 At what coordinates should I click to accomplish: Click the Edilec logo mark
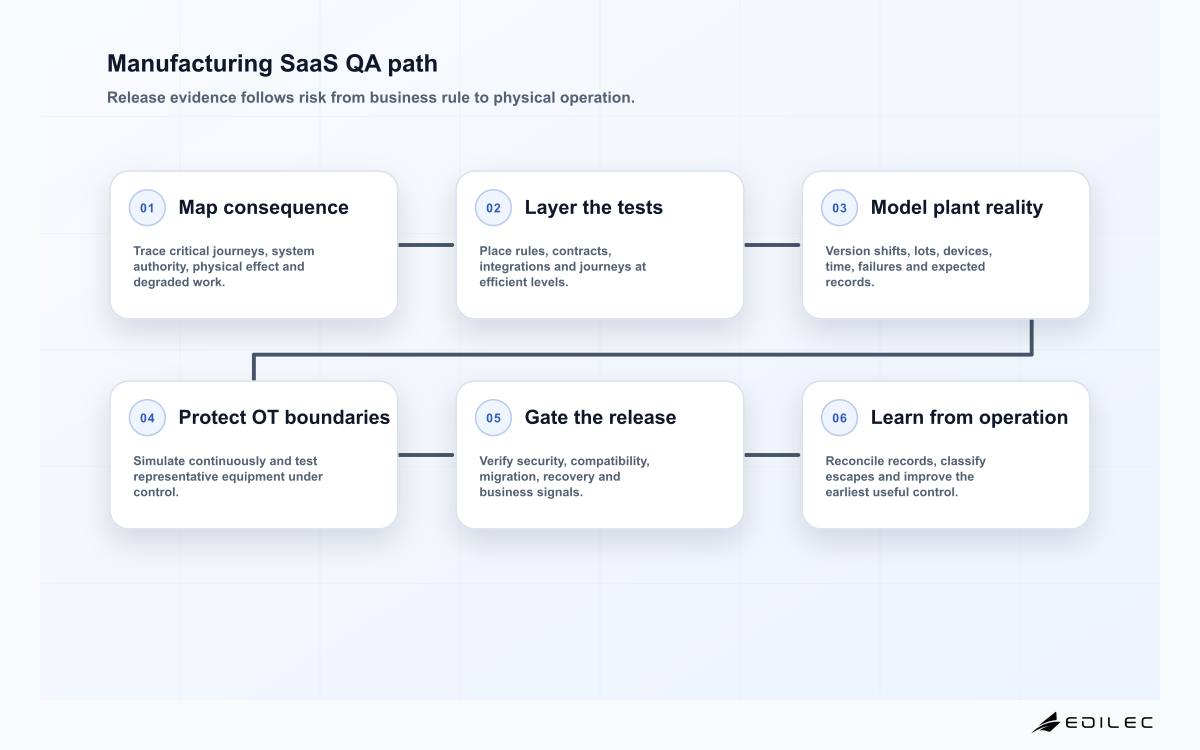[x=1046, y=722]
